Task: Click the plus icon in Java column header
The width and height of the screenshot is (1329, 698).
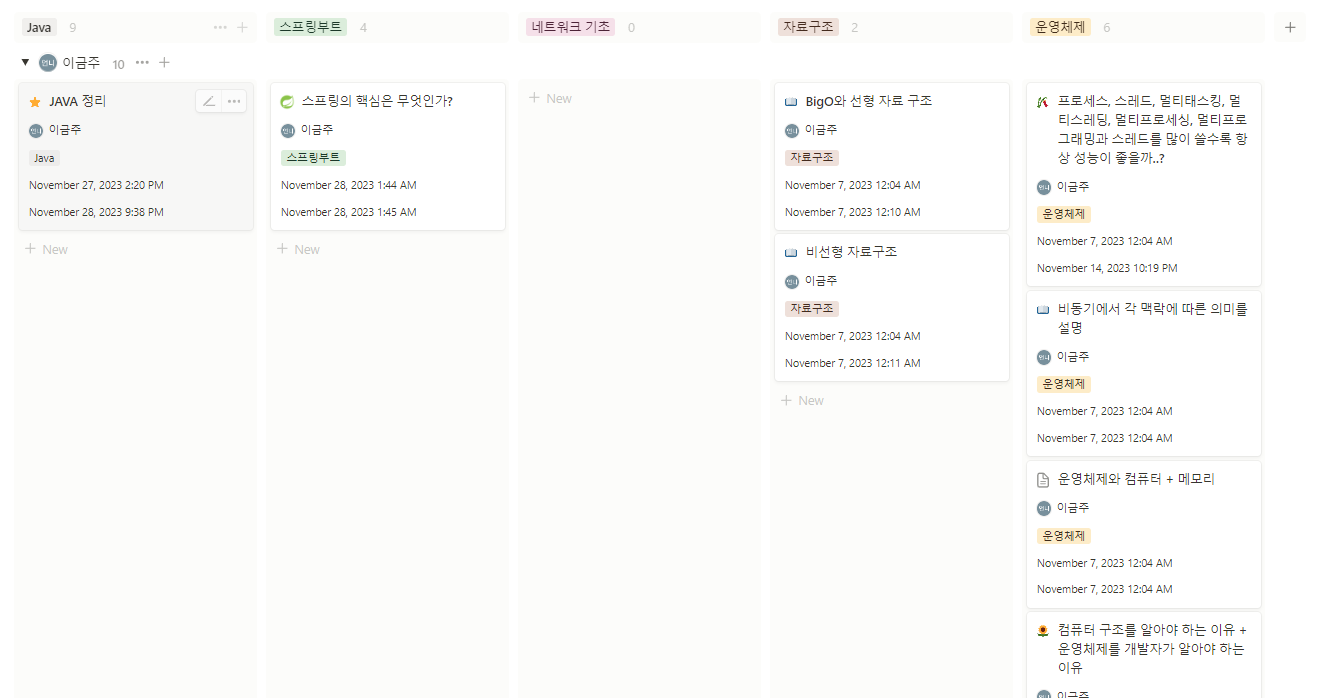Action: (242, 27)
